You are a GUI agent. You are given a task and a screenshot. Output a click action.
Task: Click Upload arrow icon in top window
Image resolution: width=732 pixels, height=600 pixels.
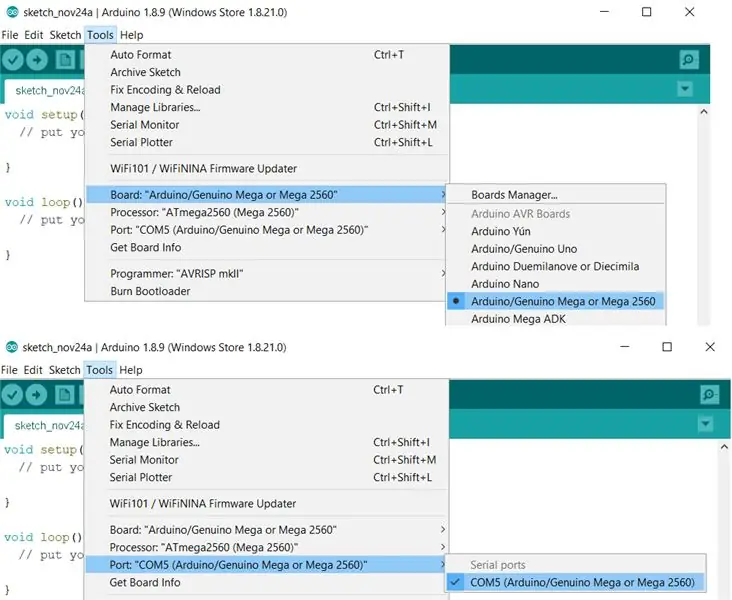(x=37, y=60)
